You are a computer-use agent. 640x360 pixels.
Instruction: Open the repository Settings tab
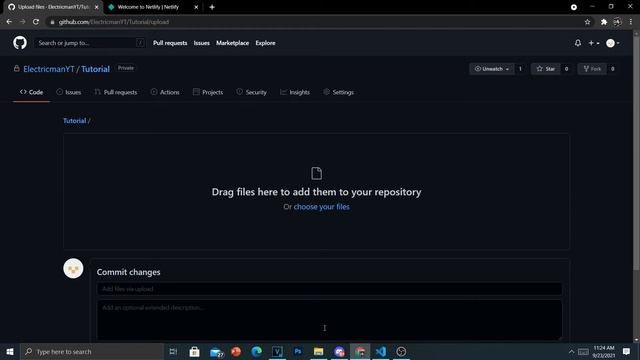pyautogui.click(x=338, y=92)
